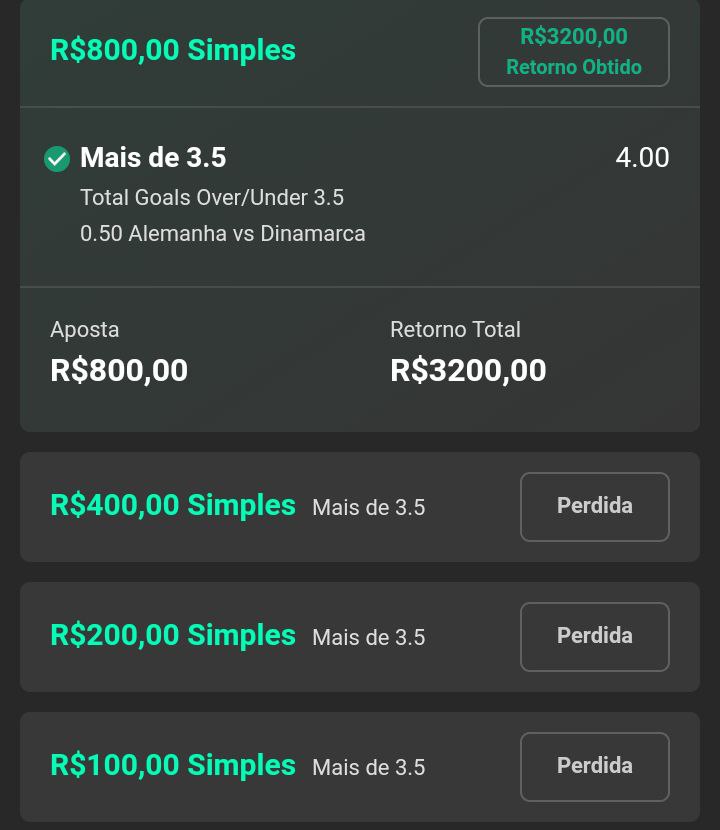Click the R$800,00 stake amount under Aposta

click(119, 370)
